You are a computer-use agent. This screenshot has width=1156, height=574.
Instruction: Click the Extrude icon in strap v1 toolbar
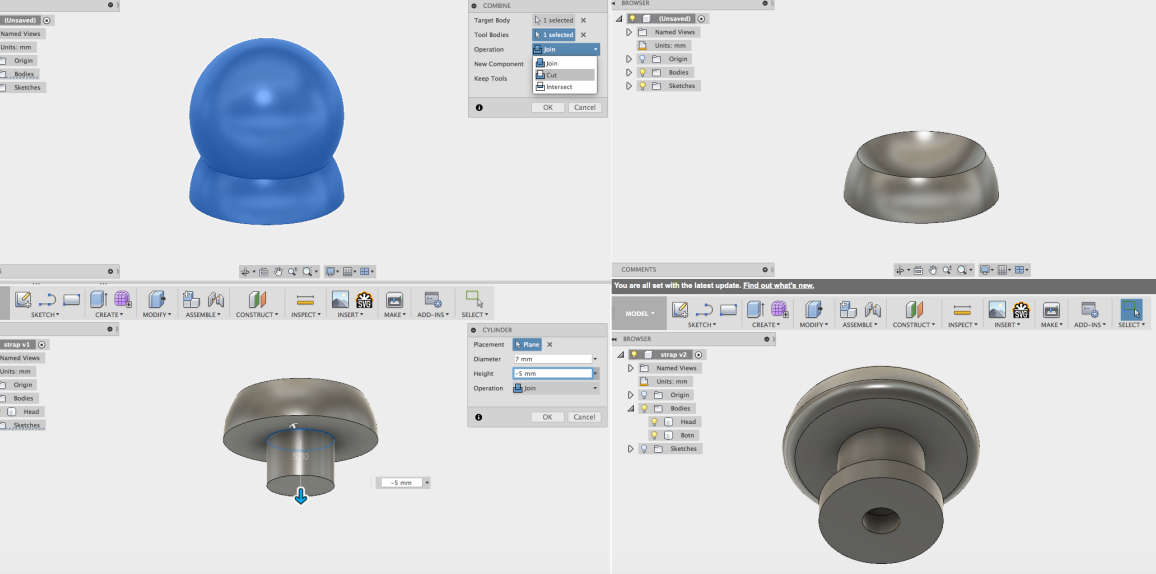98,300
